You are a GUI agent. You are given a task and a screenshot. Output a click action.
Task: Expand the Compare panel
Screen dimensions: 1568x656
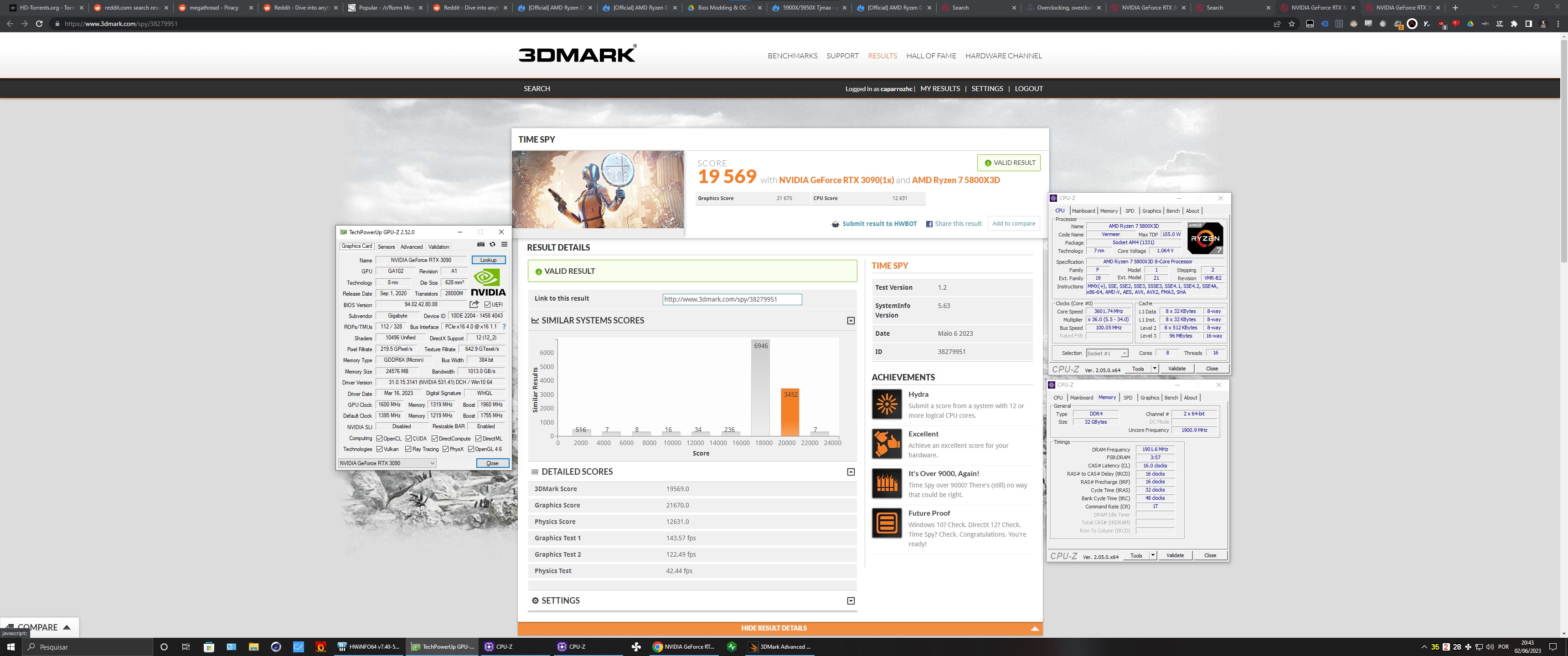(40, 627)
